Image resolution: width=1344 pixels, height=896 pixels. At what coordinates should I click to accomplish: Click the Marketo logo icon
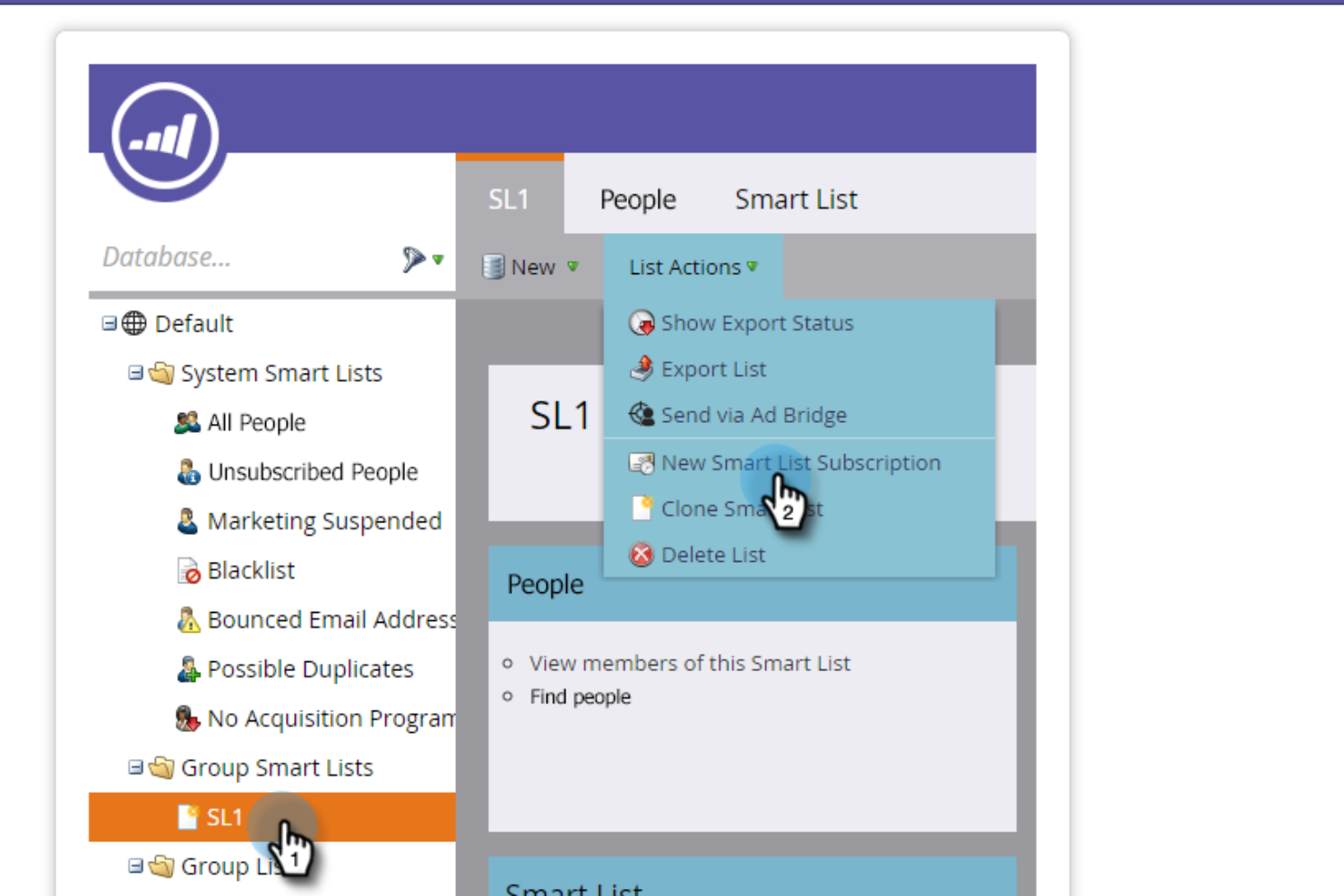click(165, 137)
